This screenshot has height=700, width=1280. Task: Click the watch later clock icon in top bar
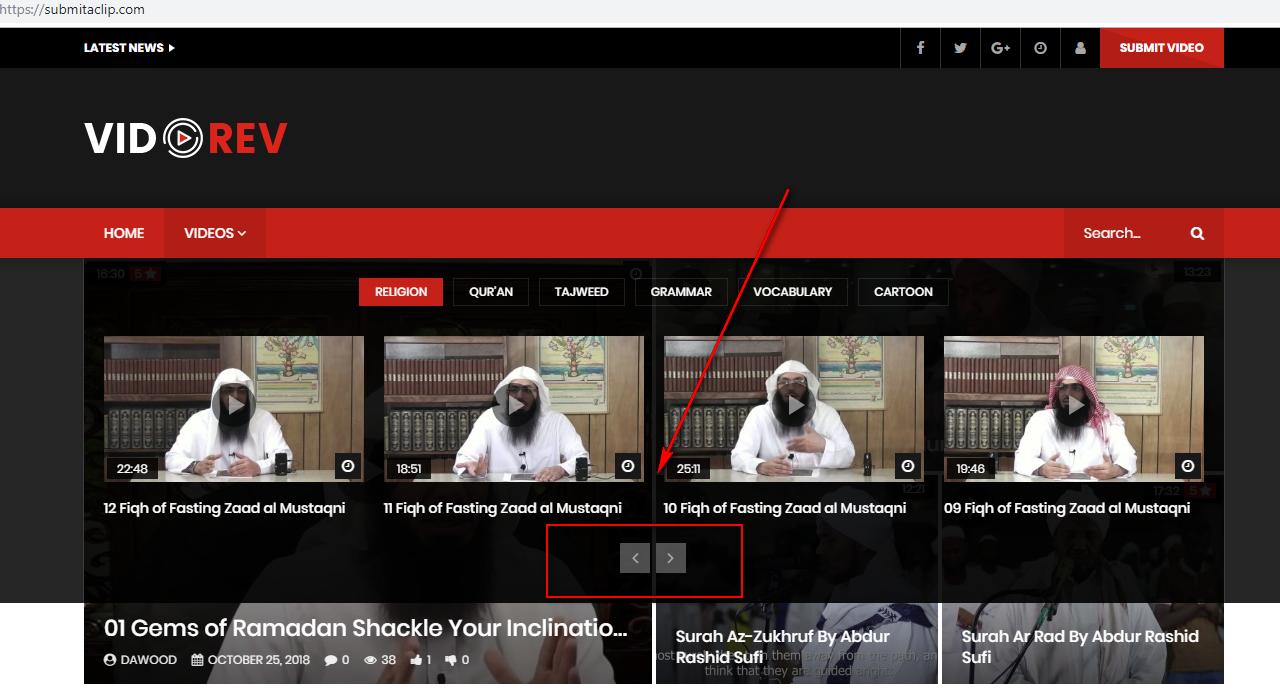coord(1040,48)
